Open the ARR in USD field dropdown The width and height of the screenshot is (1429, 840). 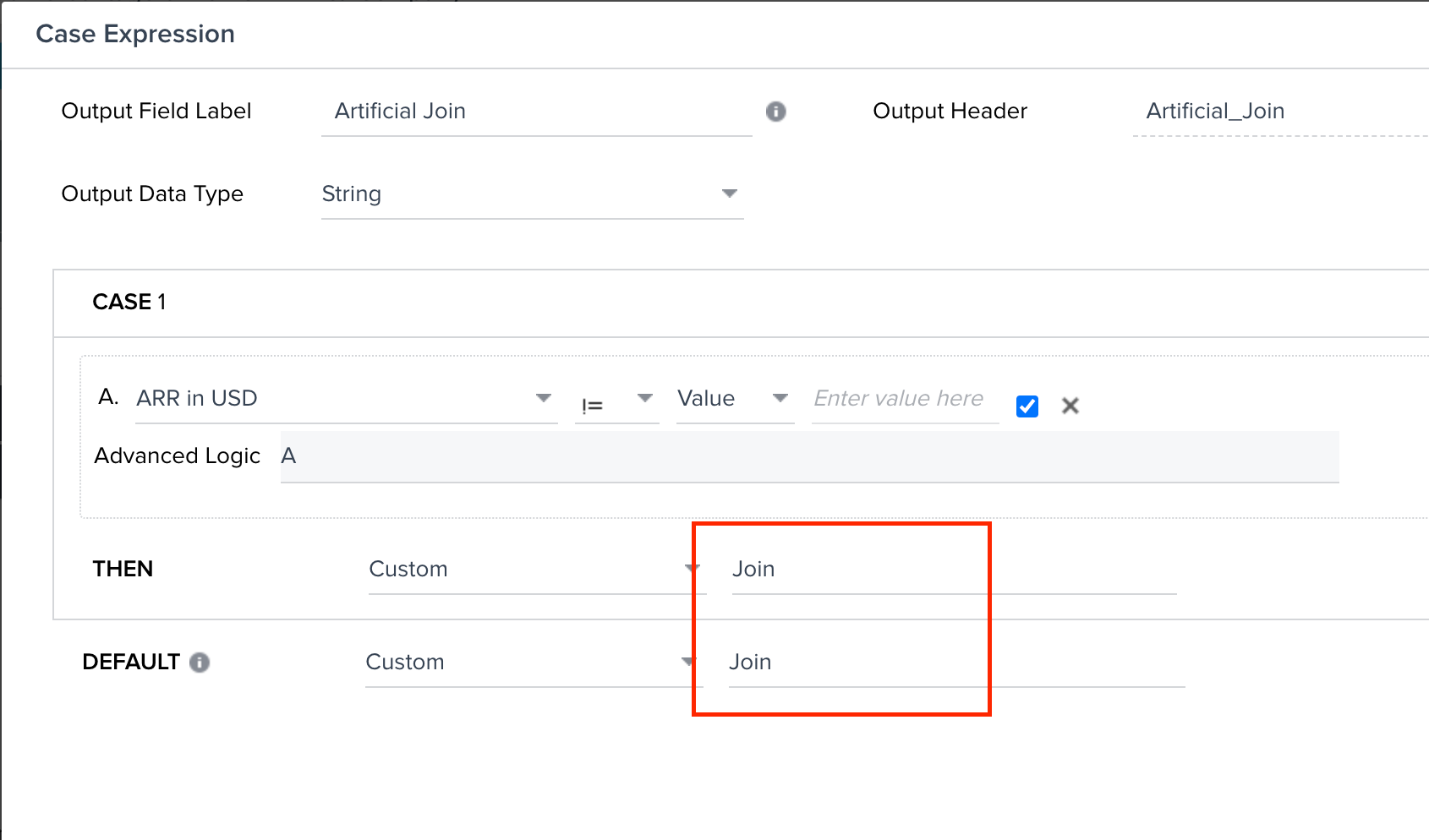(347, 398)
